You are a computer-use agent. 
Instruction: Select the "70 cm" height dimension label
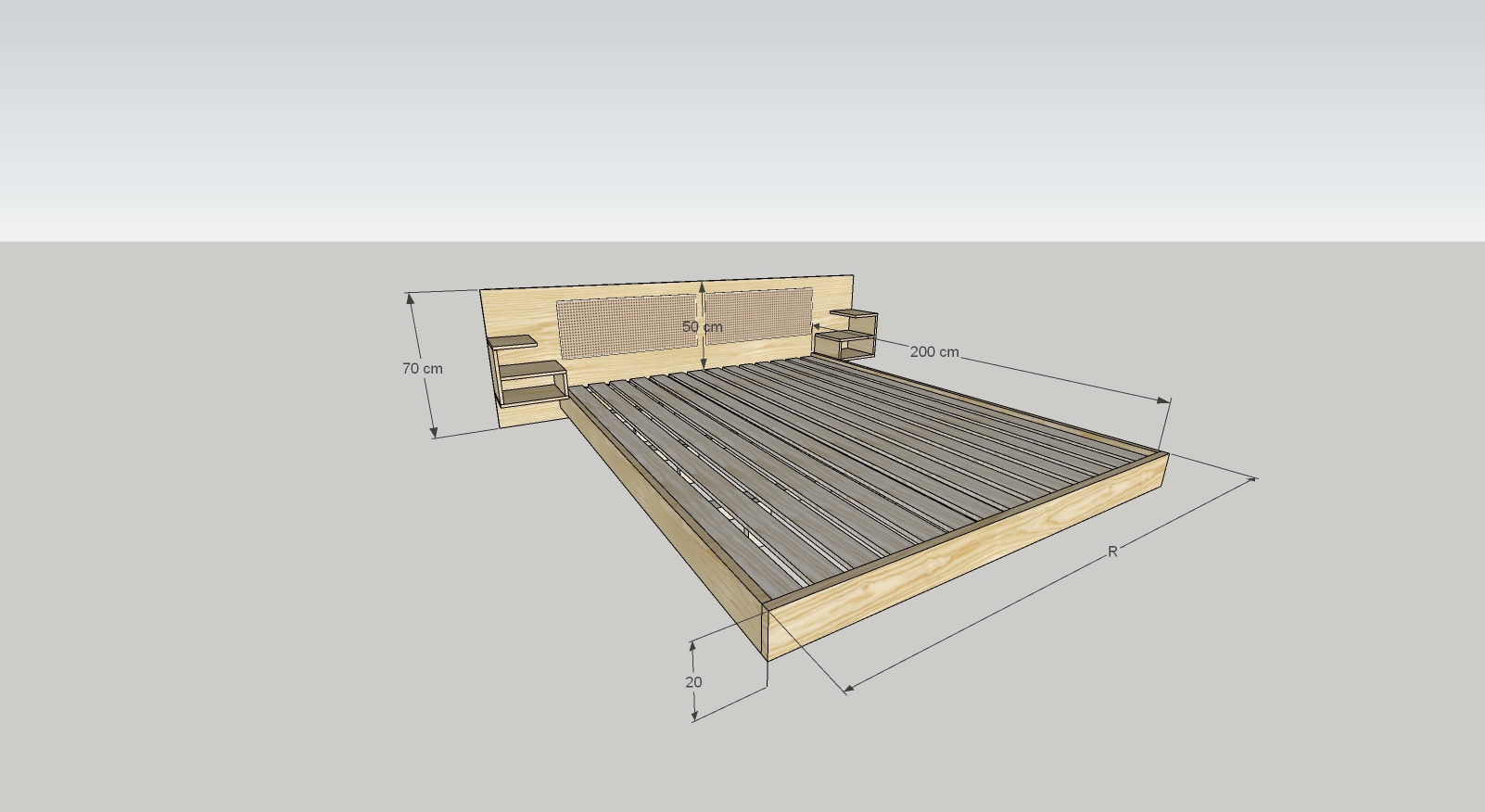(x=423, y=368)
